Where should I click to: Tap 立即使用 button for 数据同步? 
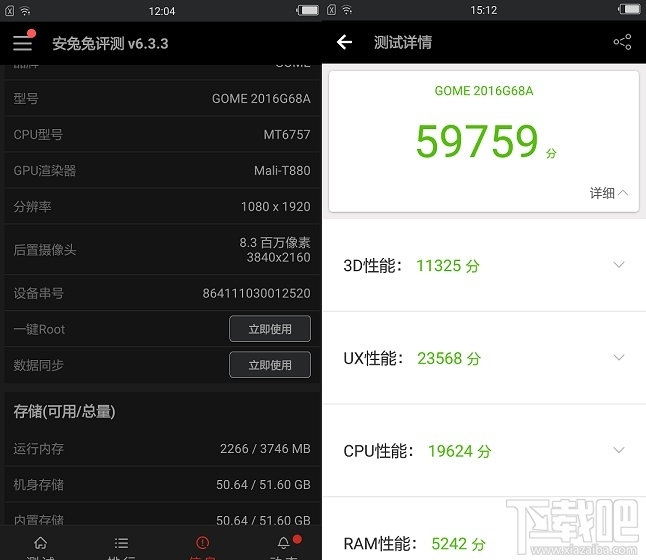point(270,365)
